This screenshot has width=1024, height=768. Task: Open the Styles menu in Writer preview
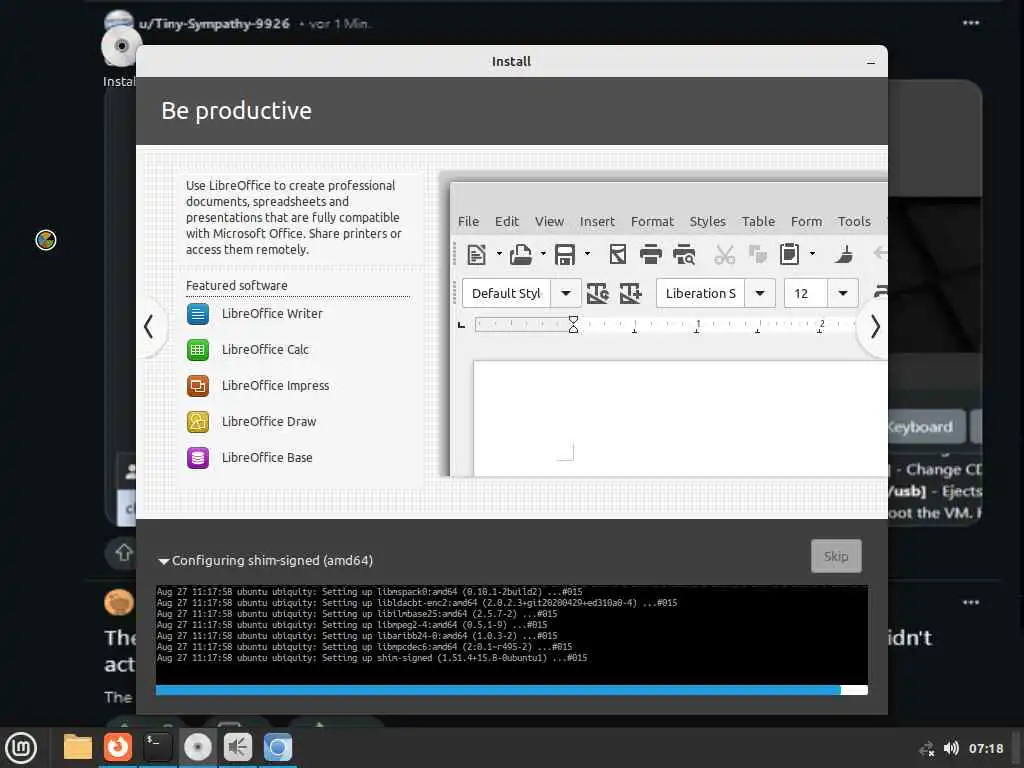pyautogui.click(x=707, y=222)
